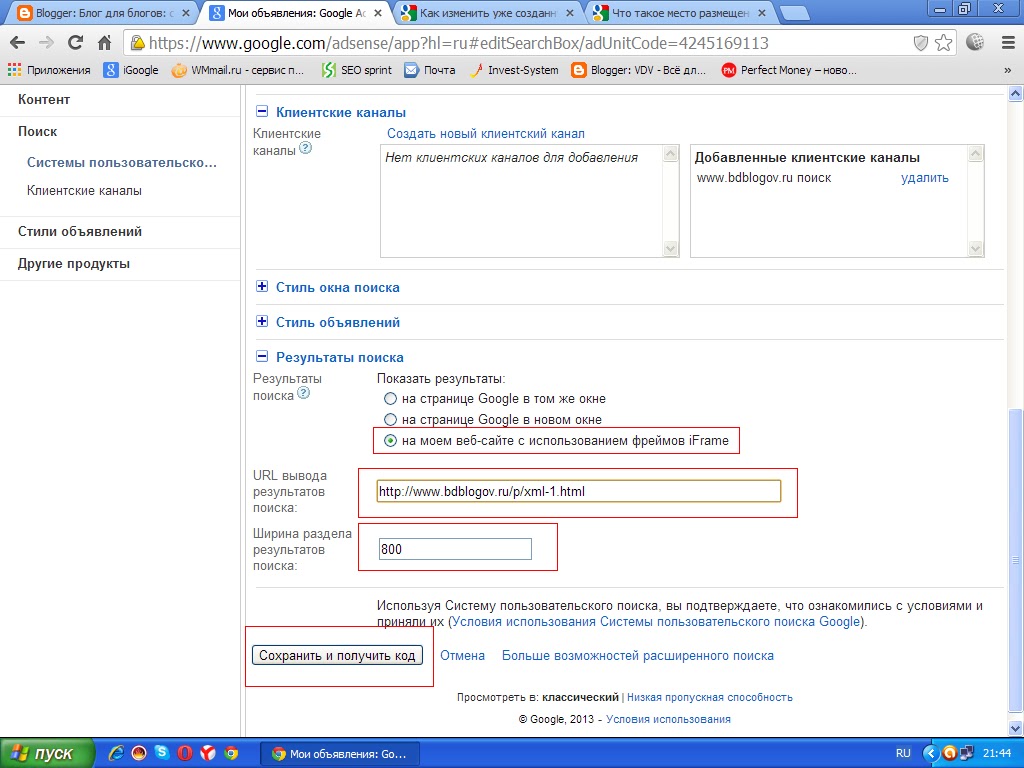
Task: Open iGoogle bookmark
Action: (x=131, y=70)
